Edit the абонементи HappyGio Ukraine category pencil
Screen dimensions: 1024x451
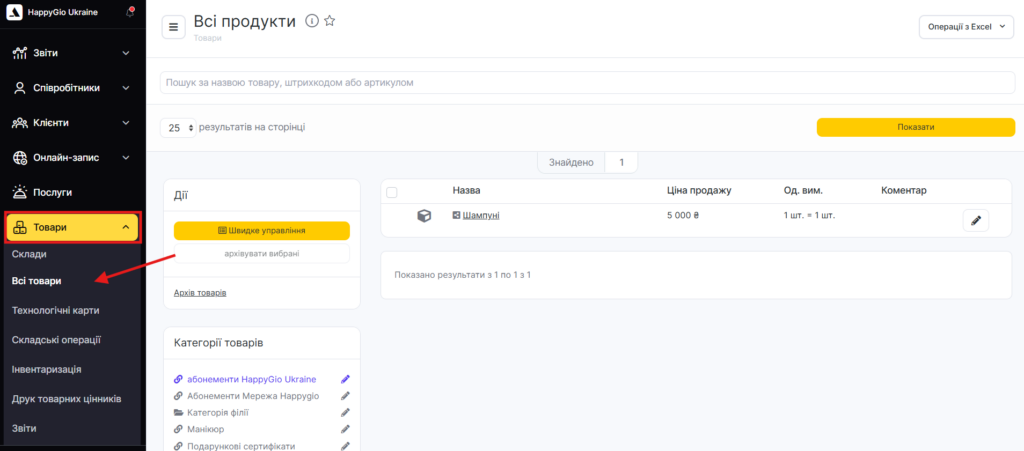(345, 379)
